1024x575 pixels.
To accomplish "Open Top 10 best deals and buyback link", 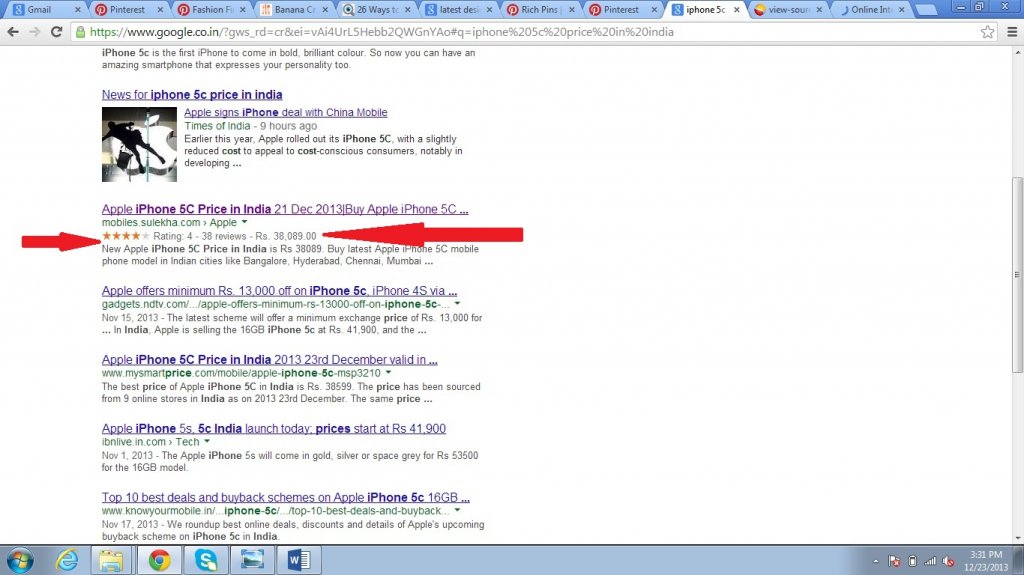I will (x=285, y=497).
